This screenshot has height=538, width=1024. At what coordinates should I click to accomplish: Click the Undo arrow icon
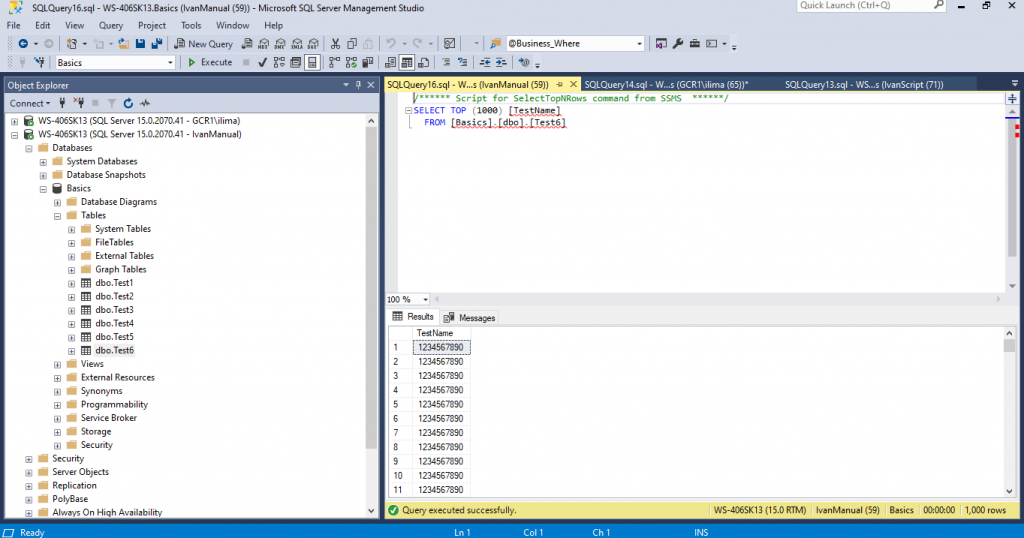pyautogui.click(x=391, y=44)
